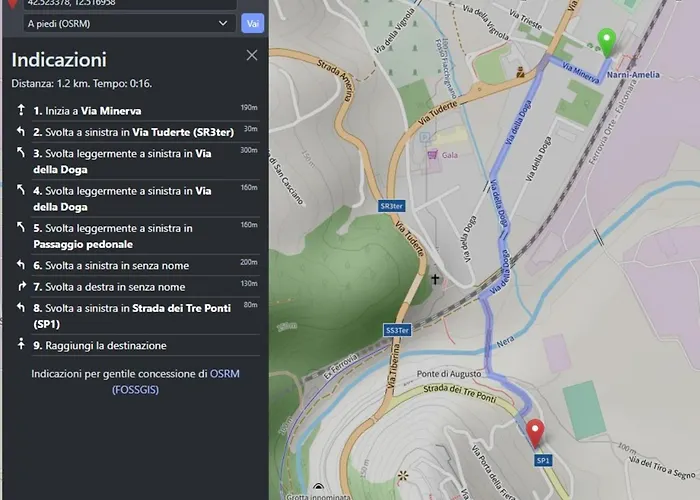Screen dimensions: 700x500
Task: Close the Indicazioni directions panel
Action: coord(252,56)
